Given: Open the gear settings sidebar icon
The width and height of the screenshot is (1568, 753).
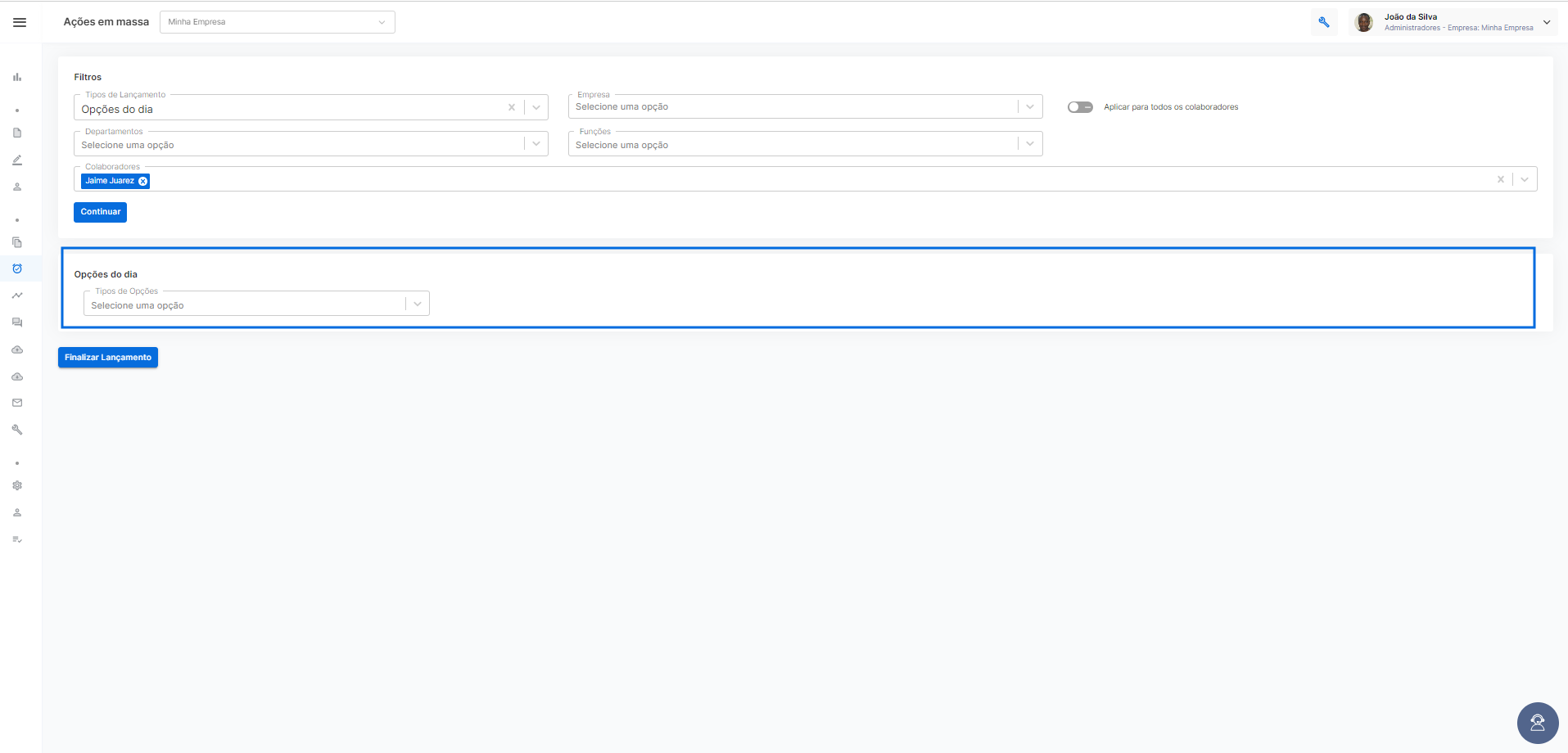Looking at the screenshot, I should [x=17, y=485].
